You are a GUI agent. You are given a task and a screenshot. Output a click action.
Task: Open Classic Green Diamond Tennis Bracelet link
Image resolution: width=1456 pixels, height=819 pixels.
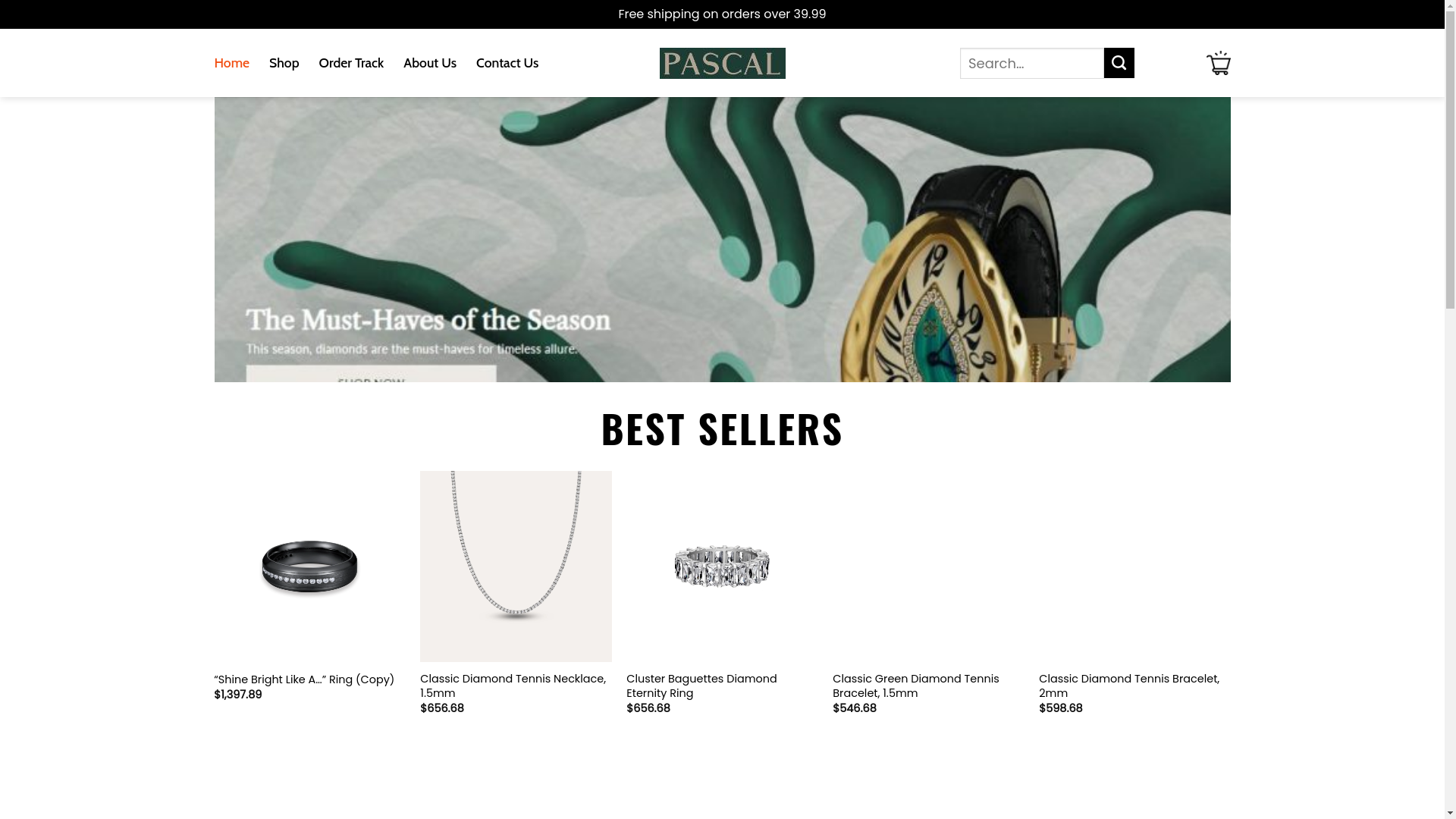pos(915,686)
